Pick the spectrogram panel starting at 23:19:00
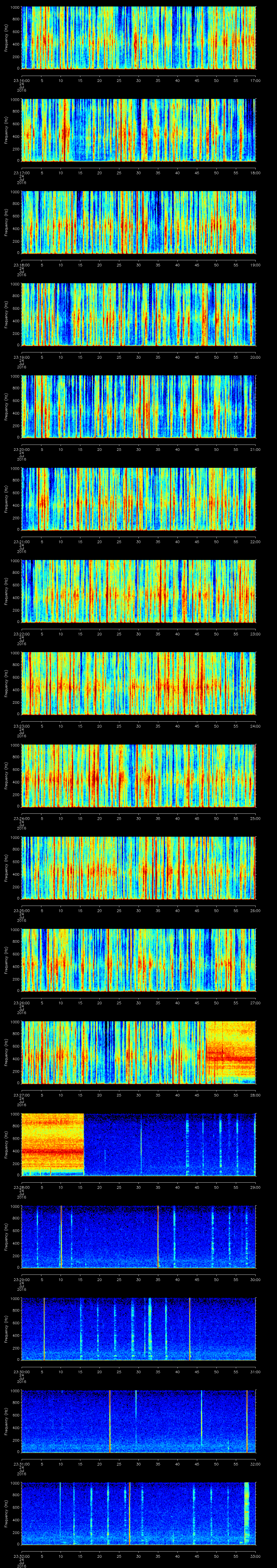Image resolution: width=277 pixels, height=1568 pixels. click(138, 314)
